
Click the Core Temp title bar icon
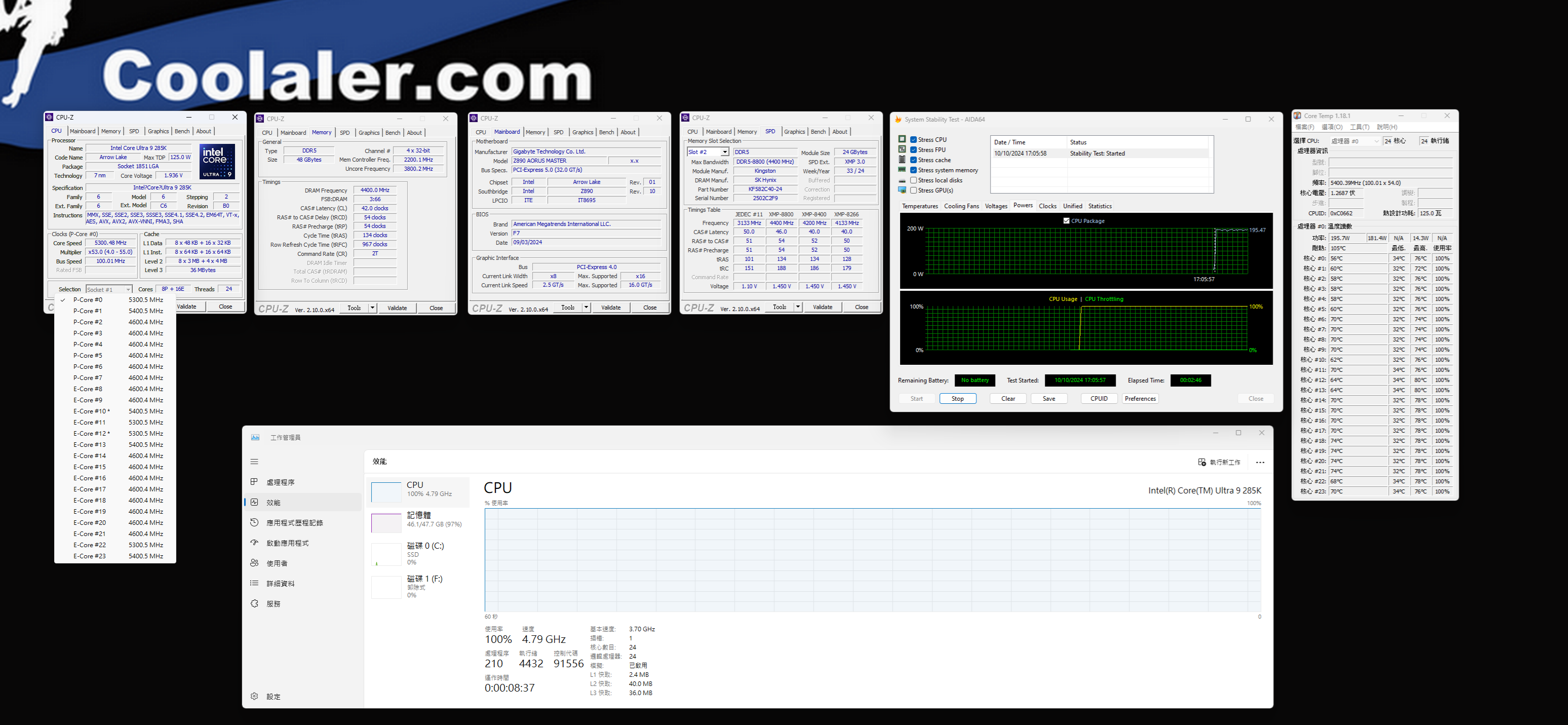click(1298, 116)
